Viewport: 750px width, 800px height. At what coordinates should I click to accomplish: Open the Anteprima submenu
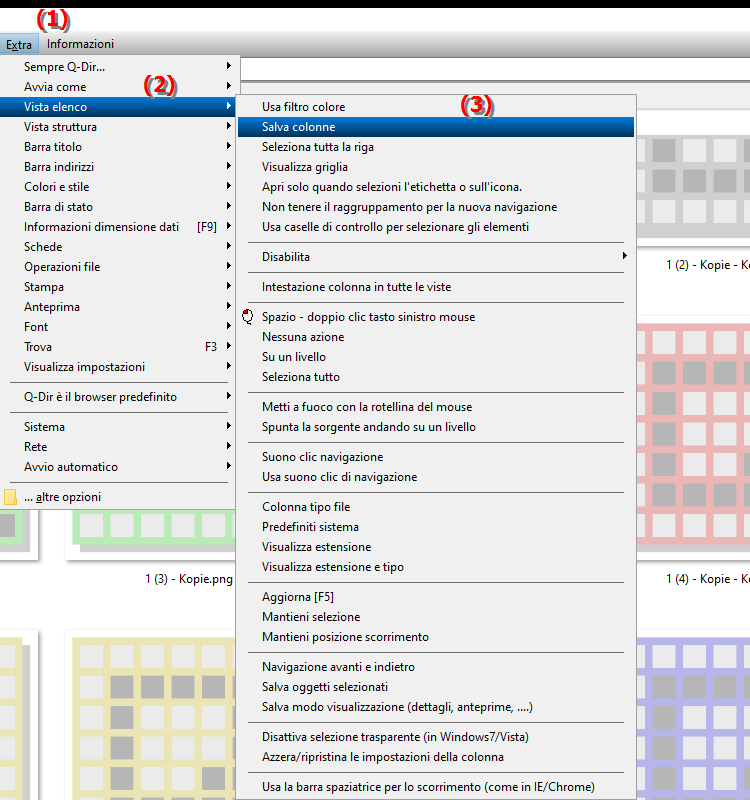coord(118,307)
